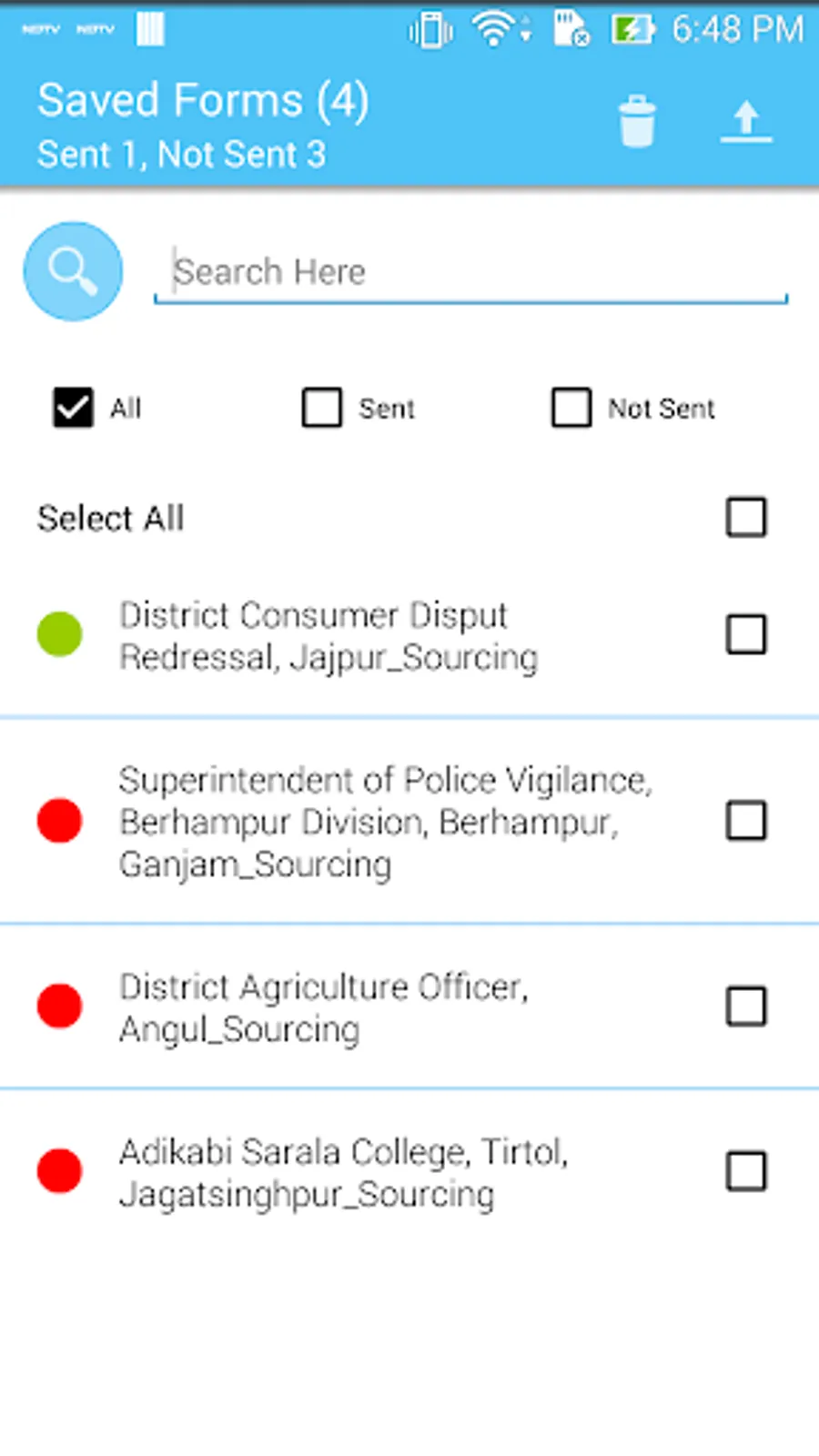Select District Agriculture Officer form checkbox
Screen dimensions: 819x1456
(746, 1006)
